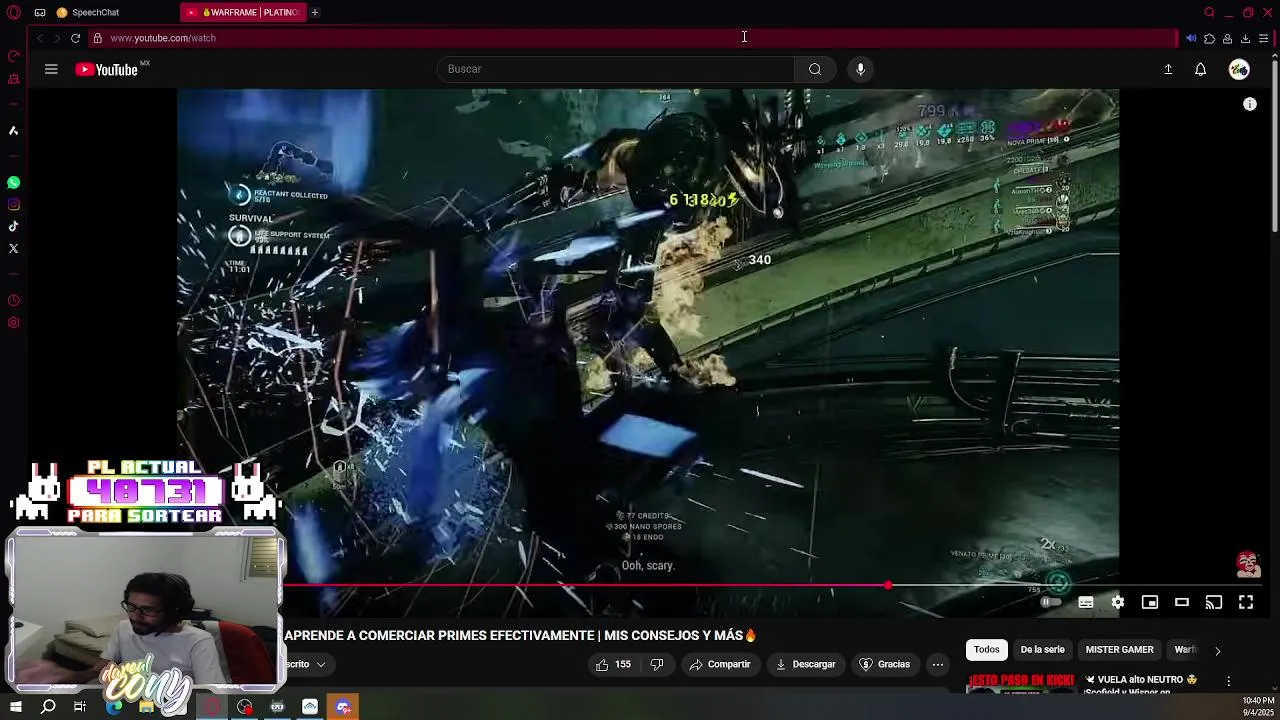Reload the page
The width and height of the screenshot is (1280, 720).
(x=75, y=38)
